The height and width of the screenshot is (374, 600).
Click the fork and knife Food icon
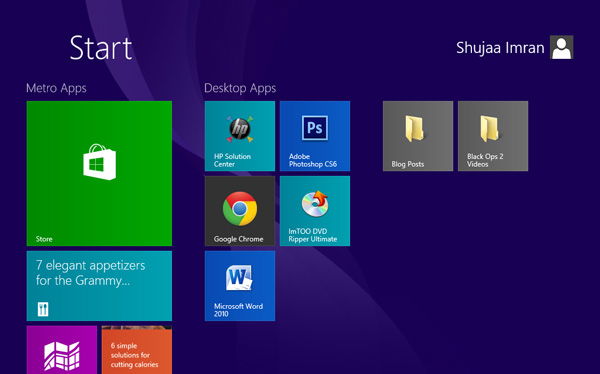pos(43,309)
